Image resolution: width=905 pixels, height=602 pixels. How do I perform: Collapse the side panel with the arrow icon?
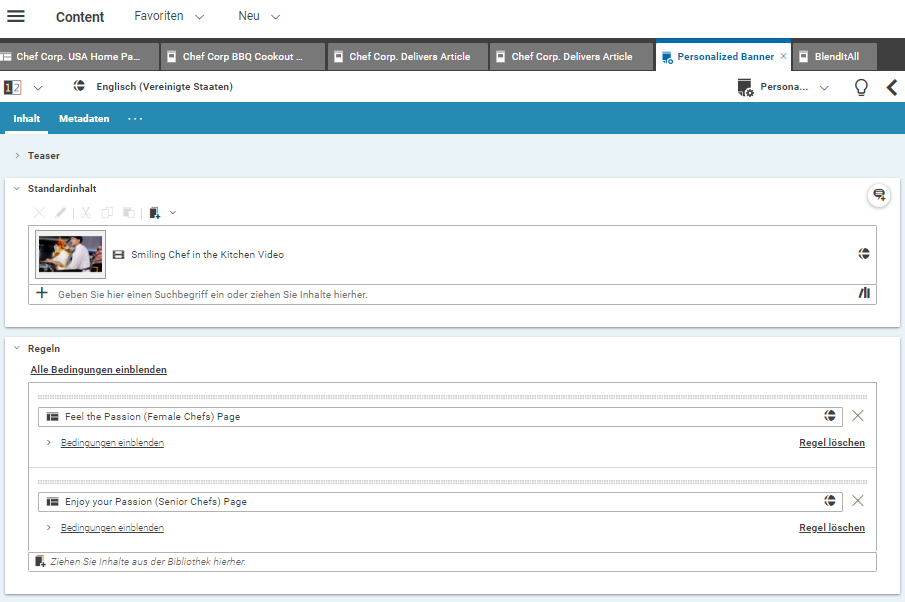pyautogui.click(x=892, y=87)
